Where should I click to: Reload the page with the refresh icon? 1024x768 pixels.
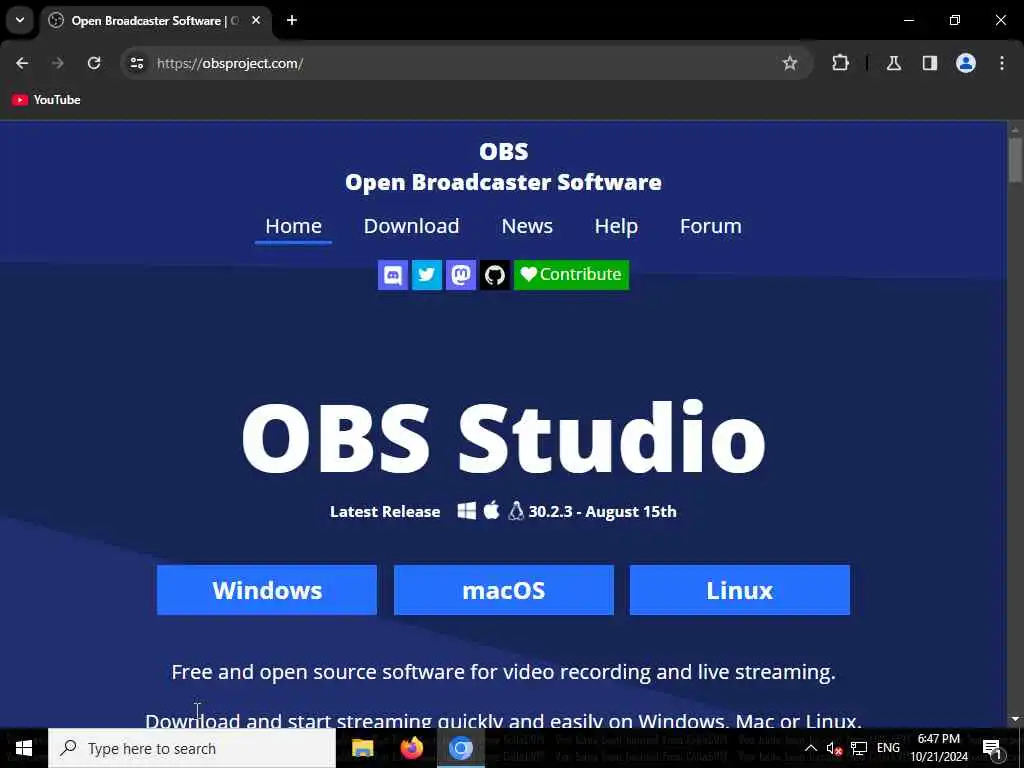pos(94,63)
